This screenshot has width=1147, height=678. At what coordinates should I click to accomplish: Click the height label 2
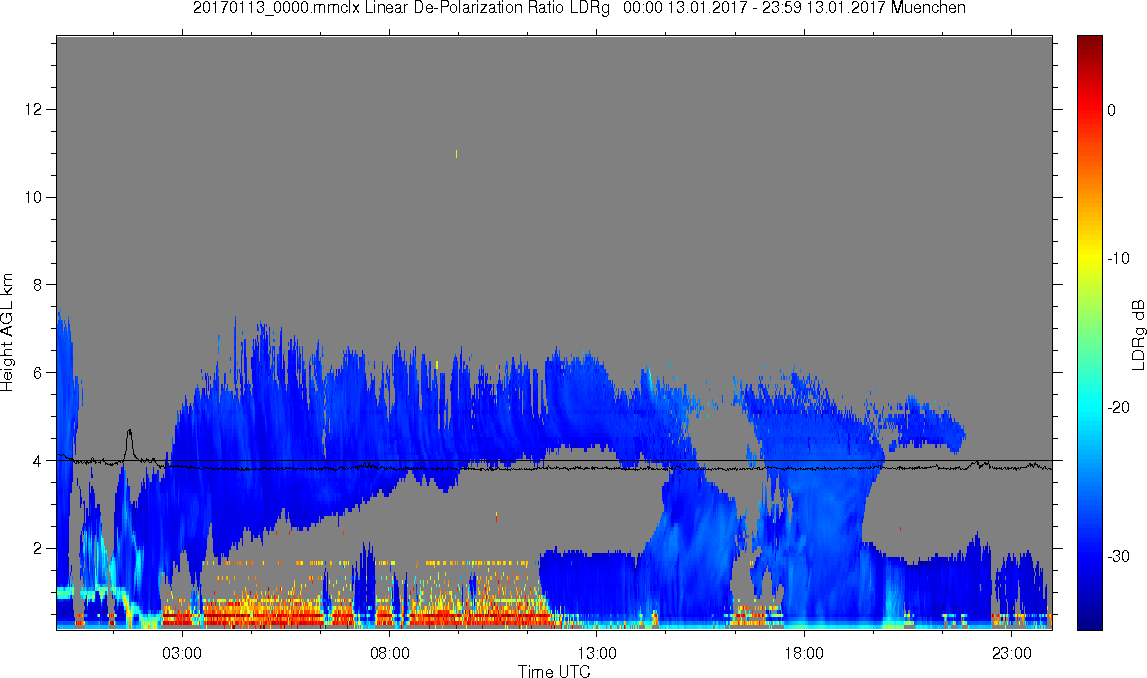pyautogui.click(x=37, y=549)
